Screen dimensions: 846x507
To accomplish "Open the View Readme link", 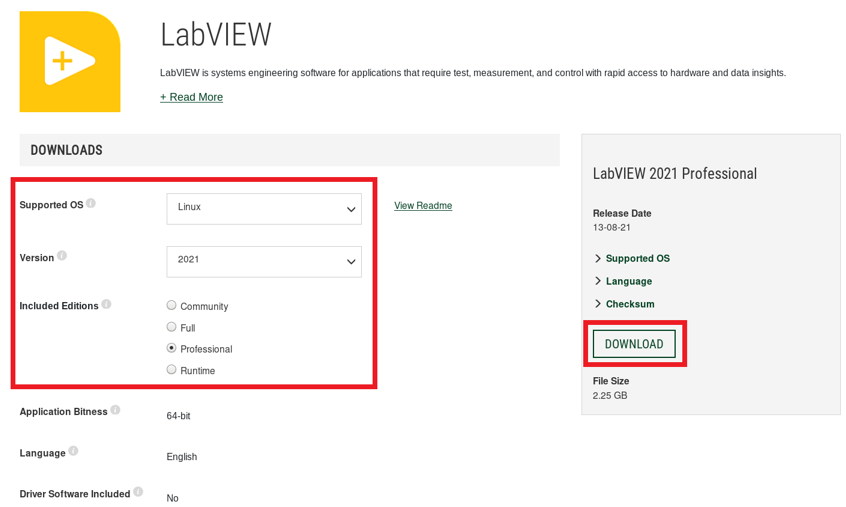I will click(423, 205).
